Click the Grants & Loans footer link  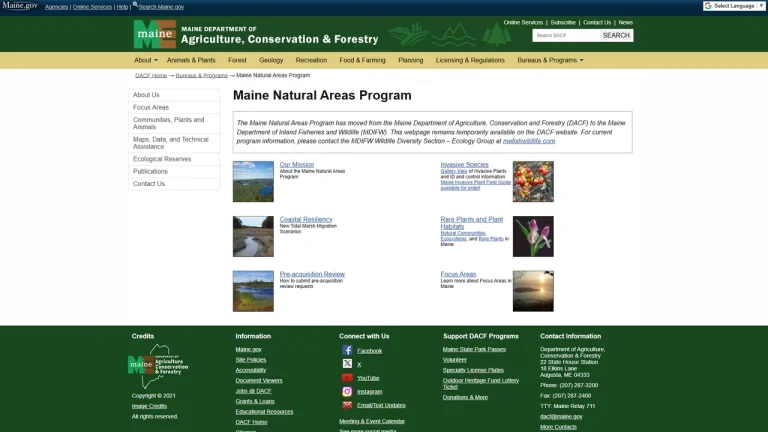coord(255,401)
